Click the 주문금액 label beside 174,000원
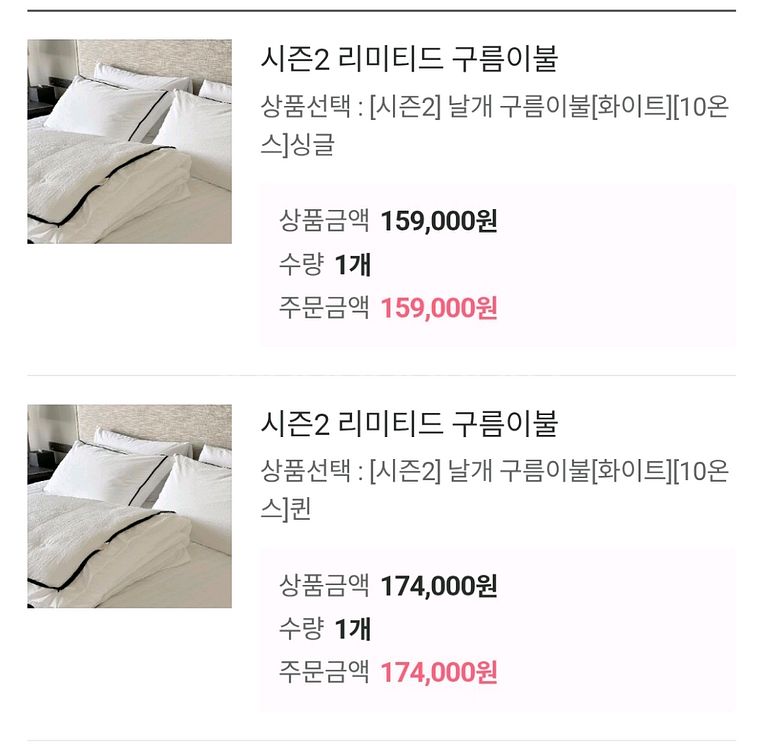Image resolution: width=763 pixels, height=750 pixels. coord(324,672)
